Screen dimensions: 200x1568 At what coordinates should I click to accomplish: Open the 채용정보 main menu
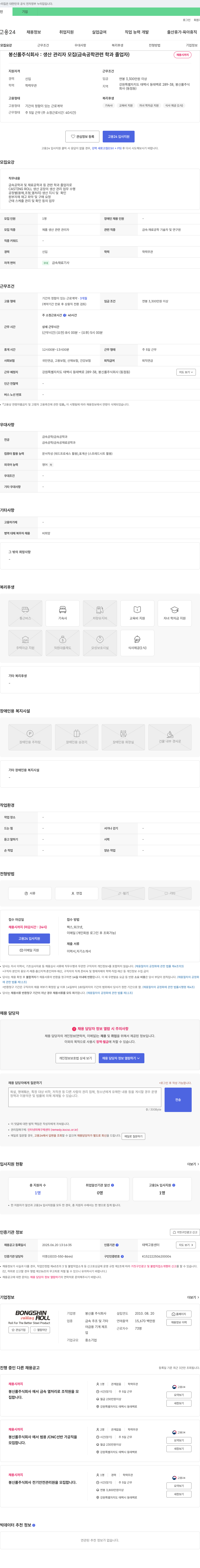click(33, 32)
